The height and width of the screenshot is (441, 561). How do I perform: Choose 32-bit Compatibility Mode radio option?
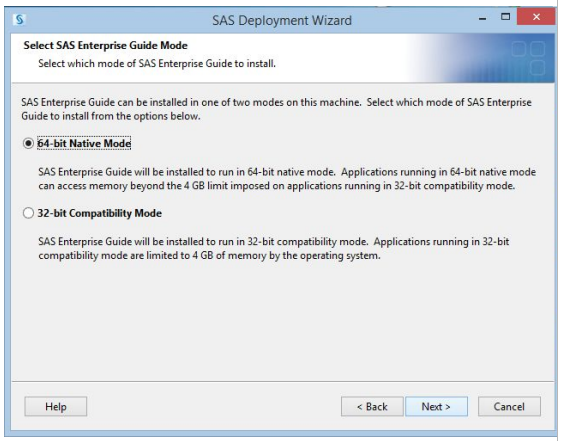pos(28,213)
